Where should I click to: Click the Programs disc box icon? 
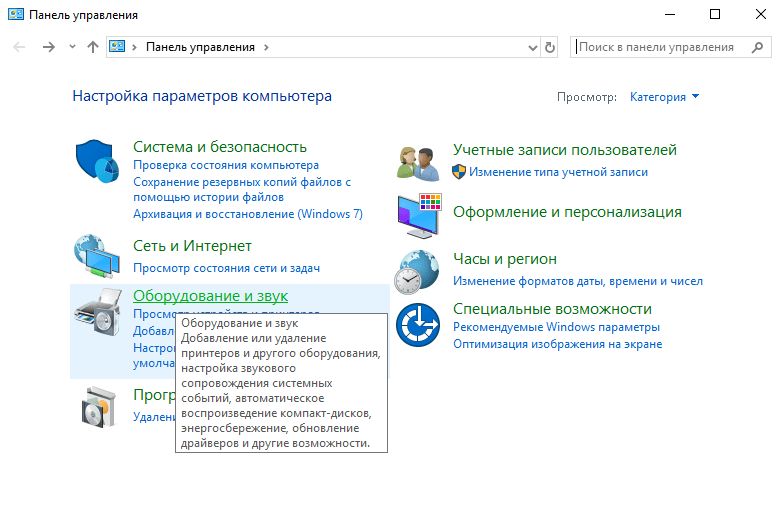pos(98,406)
